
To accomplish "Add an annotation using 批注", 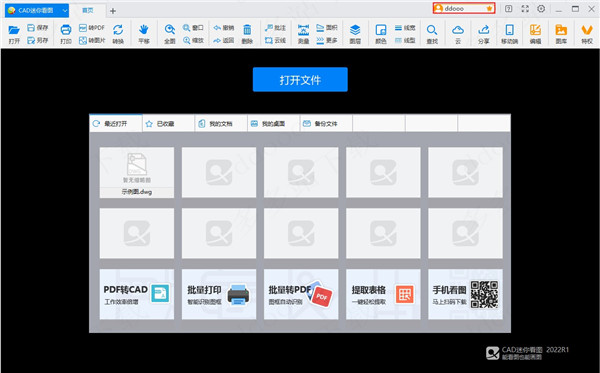I will (x=276, y=28).
